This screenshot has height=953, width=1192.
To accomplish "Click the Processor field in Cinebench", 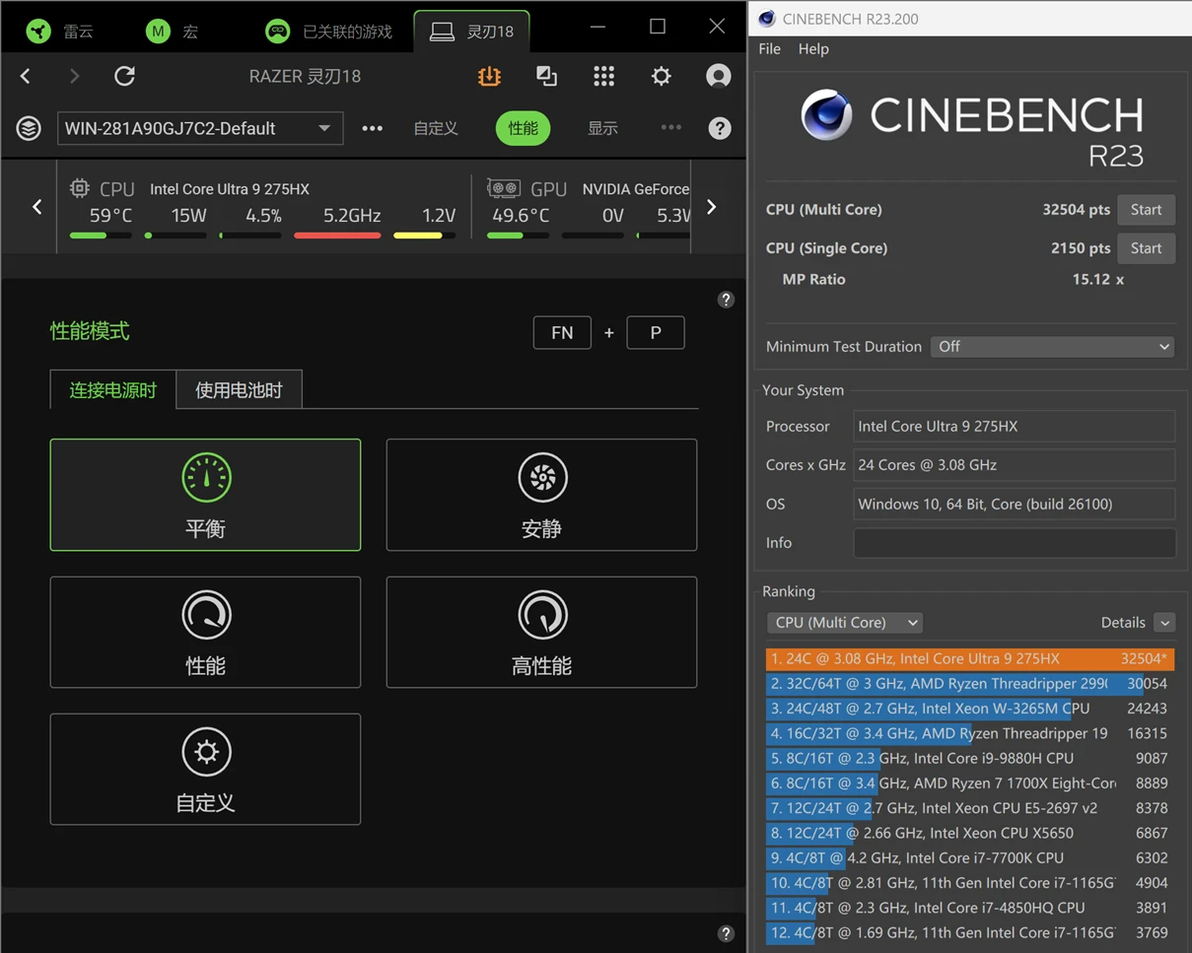I will click(1014, 426).
